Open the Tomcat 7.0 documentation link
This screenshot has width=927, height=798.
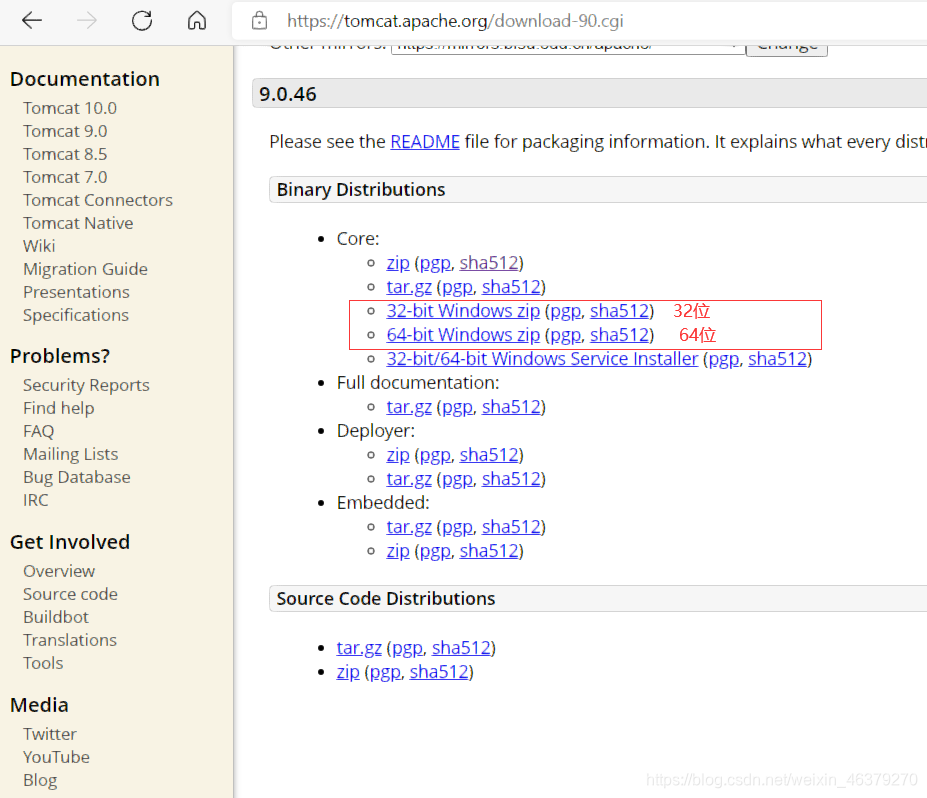[65, 177]
